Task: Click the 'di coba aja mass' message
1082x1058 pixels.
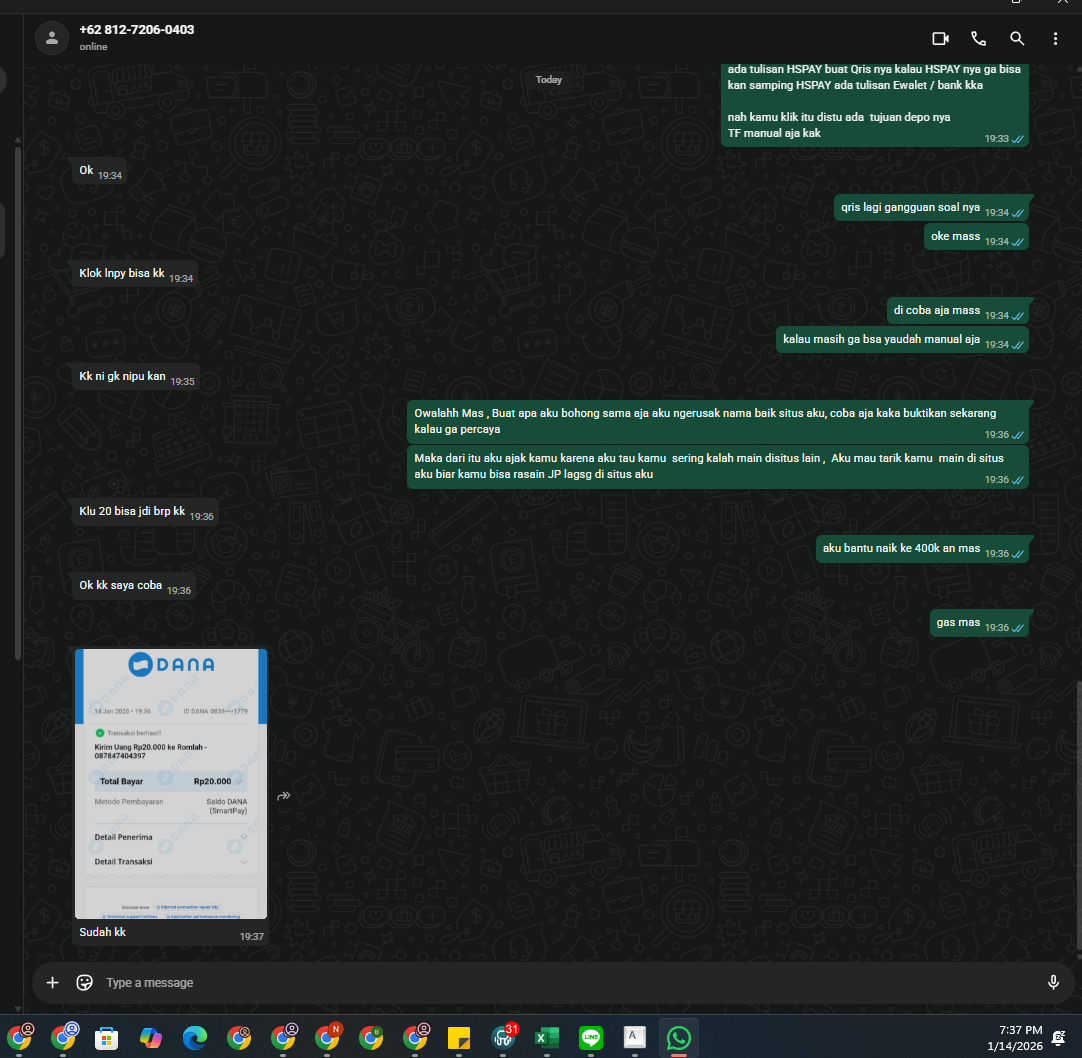Action: (x=957, y=311)
